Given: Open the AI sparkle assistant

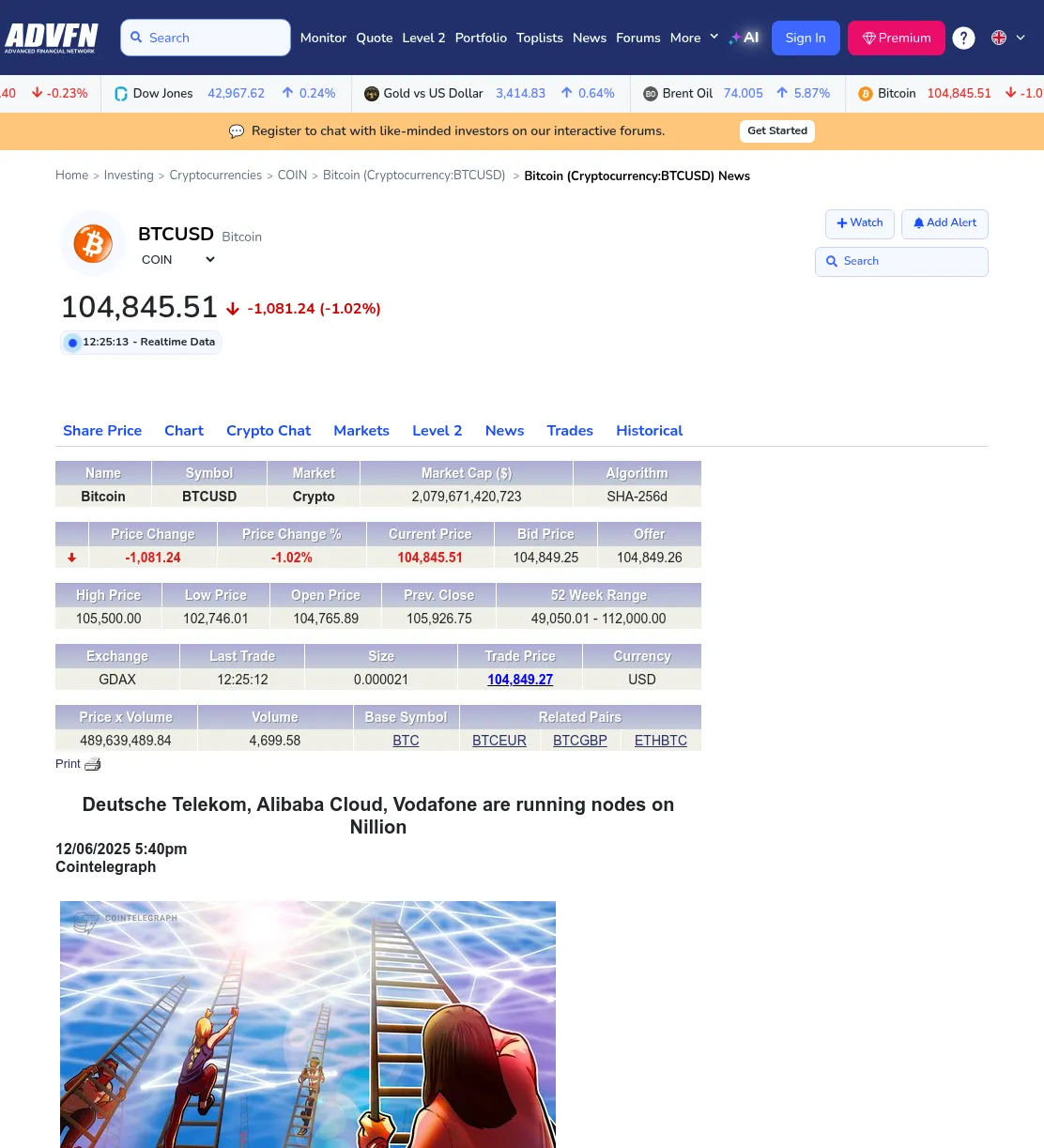Looking at the screenshot, I should pos(744,38).
